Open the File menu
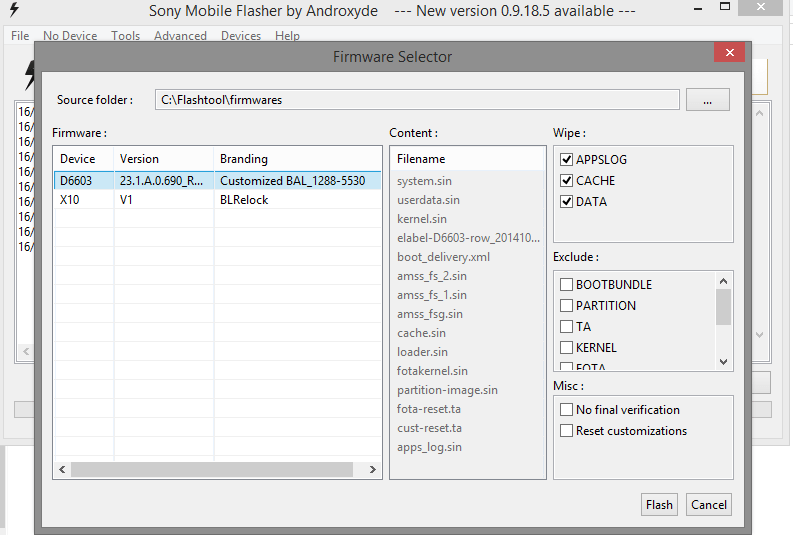 point(20,36)
